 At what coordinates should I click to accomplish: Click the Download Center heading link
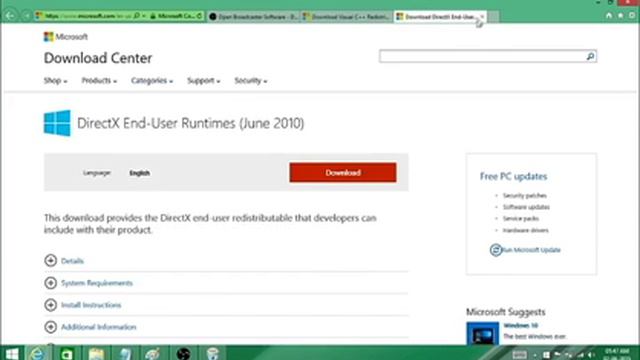click(98, 58)
